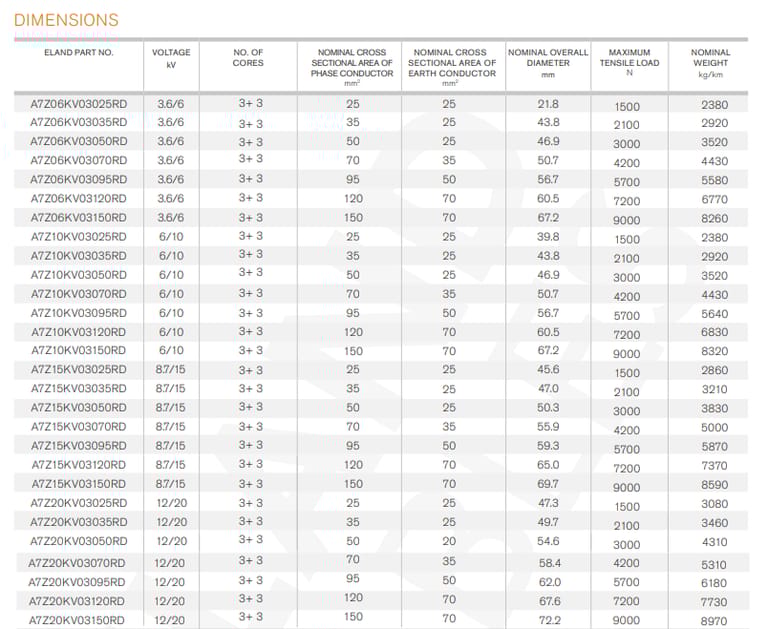768x629 pixels.
Task: Select part number A7Z10KV03025RD
Action: tap(79, 237)
